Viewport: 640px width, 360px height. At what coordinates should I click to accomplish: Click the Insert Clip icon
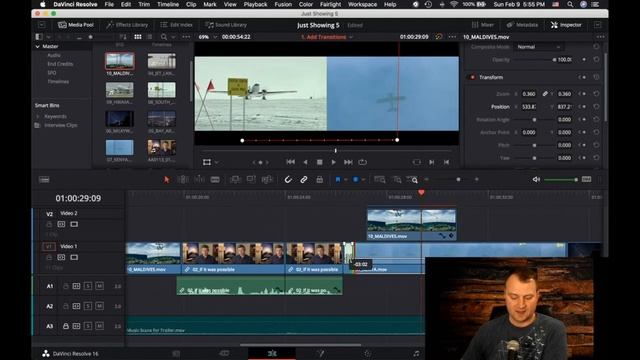tap(235, 180)
